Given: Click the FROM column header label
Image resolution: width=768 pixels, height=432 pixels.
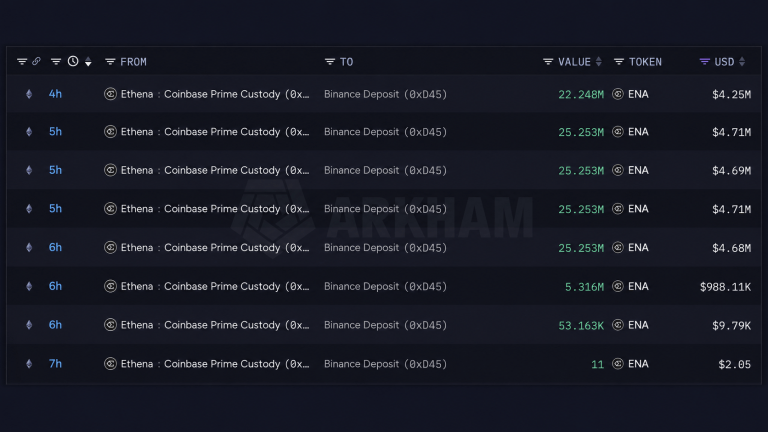Looking at the screenshot, I should (133, 62).
